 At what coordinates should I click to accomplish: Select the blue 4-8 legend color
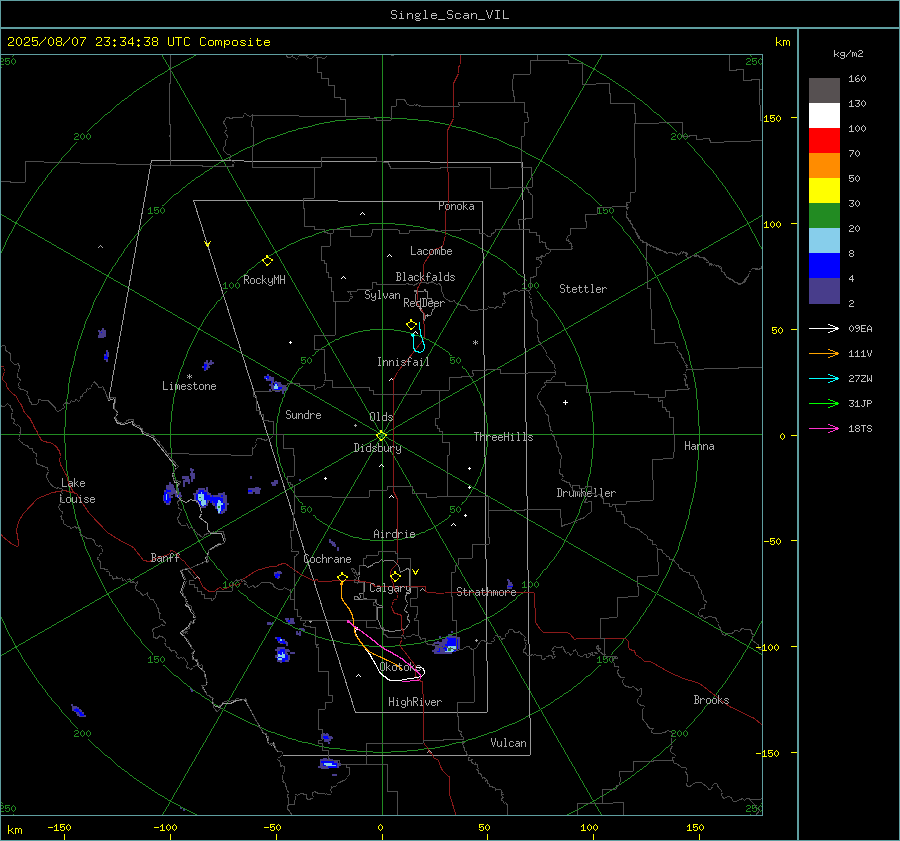point(824,266)
